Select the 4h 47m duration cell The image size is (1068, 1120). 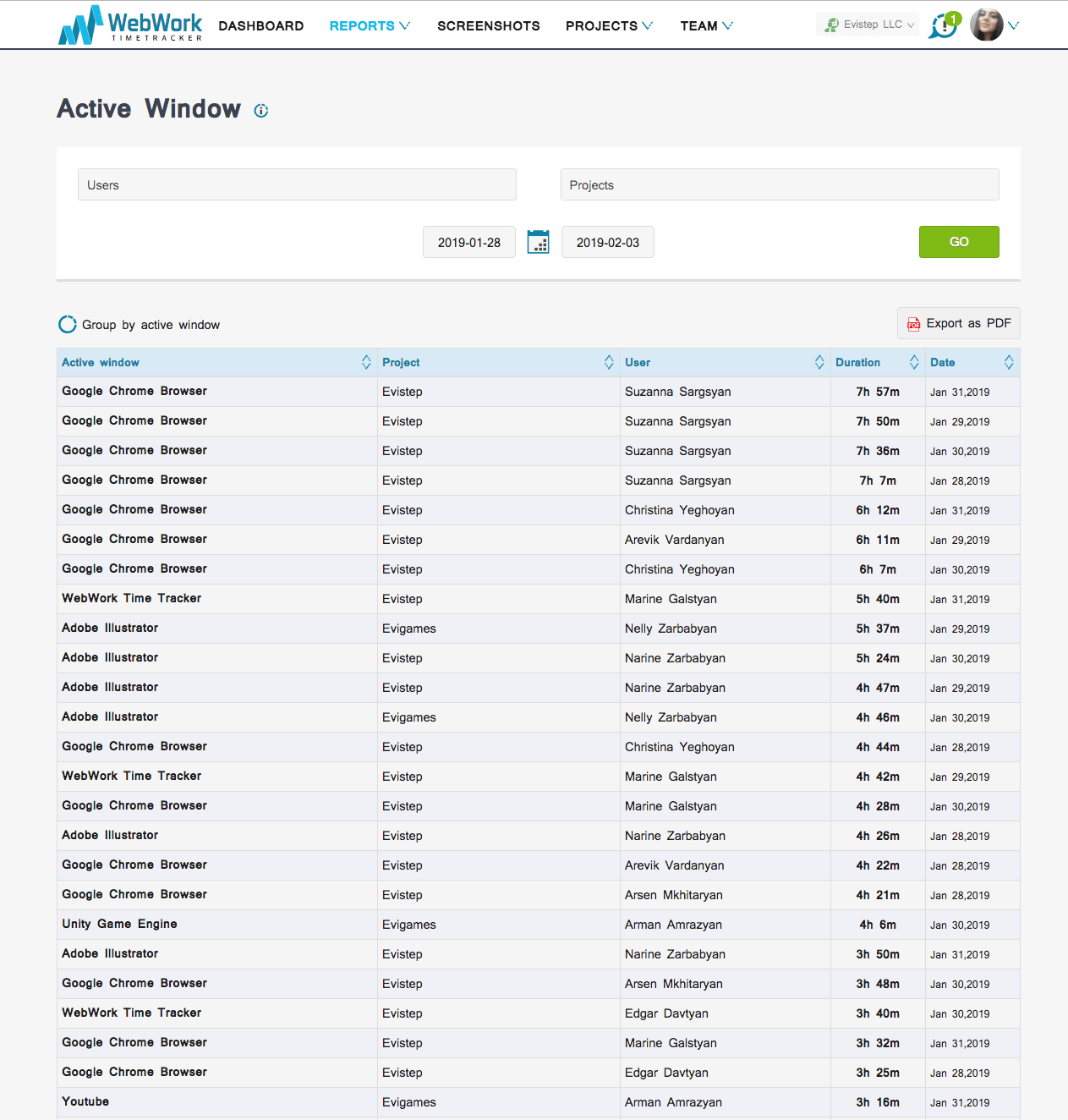[x=878, y=688]
